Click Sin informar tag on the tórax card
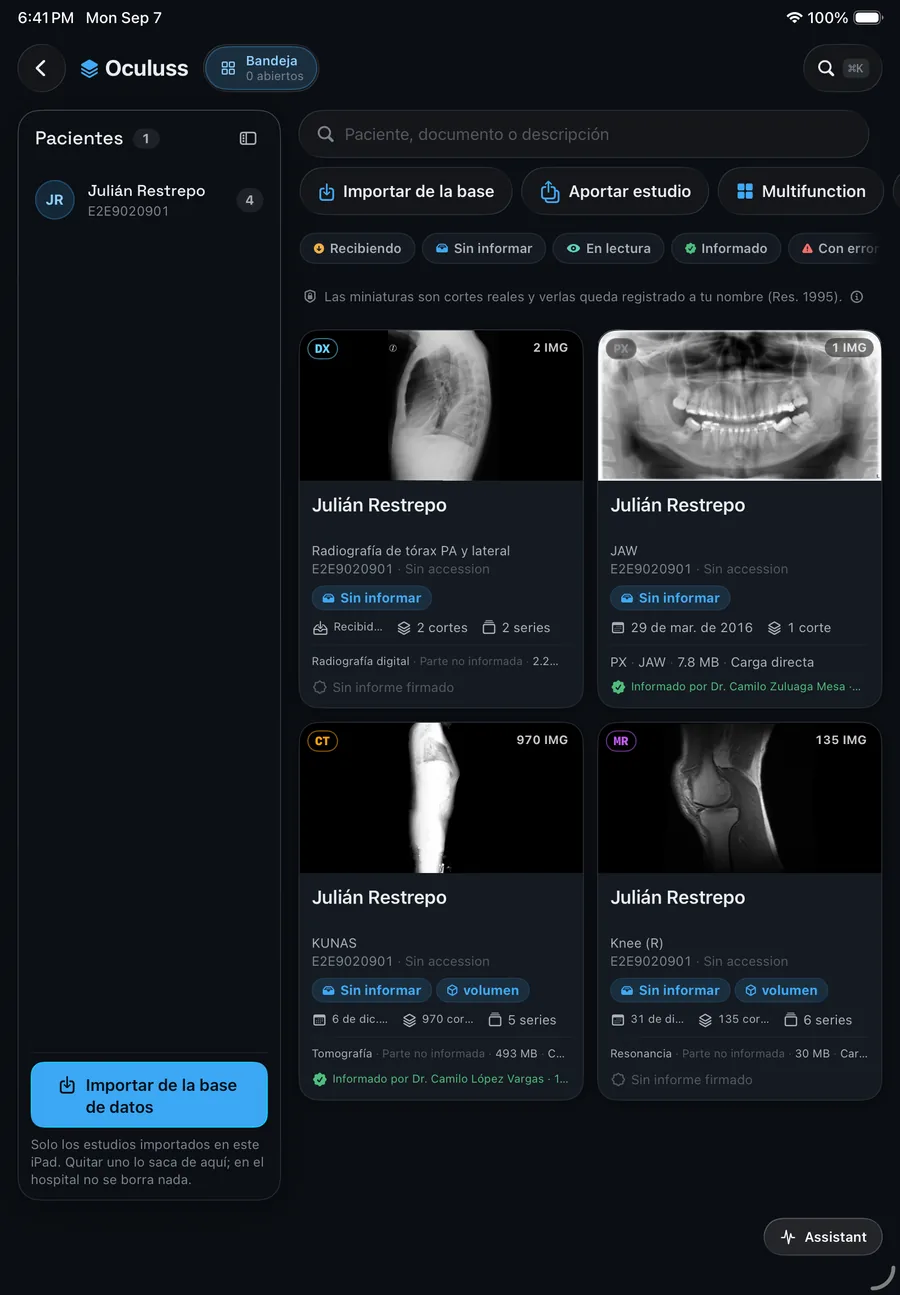 tap(371, 598)
